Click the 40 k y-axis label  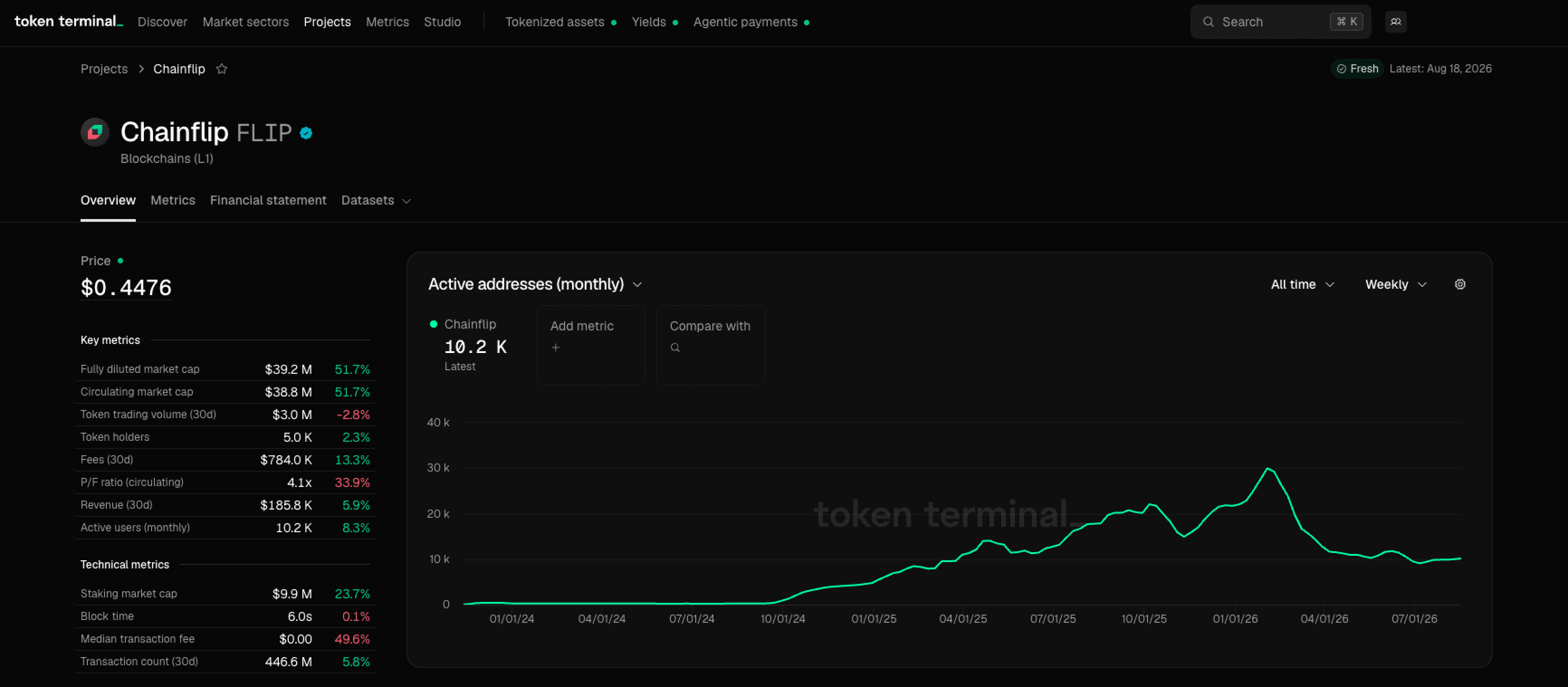[x=438, y=422]
